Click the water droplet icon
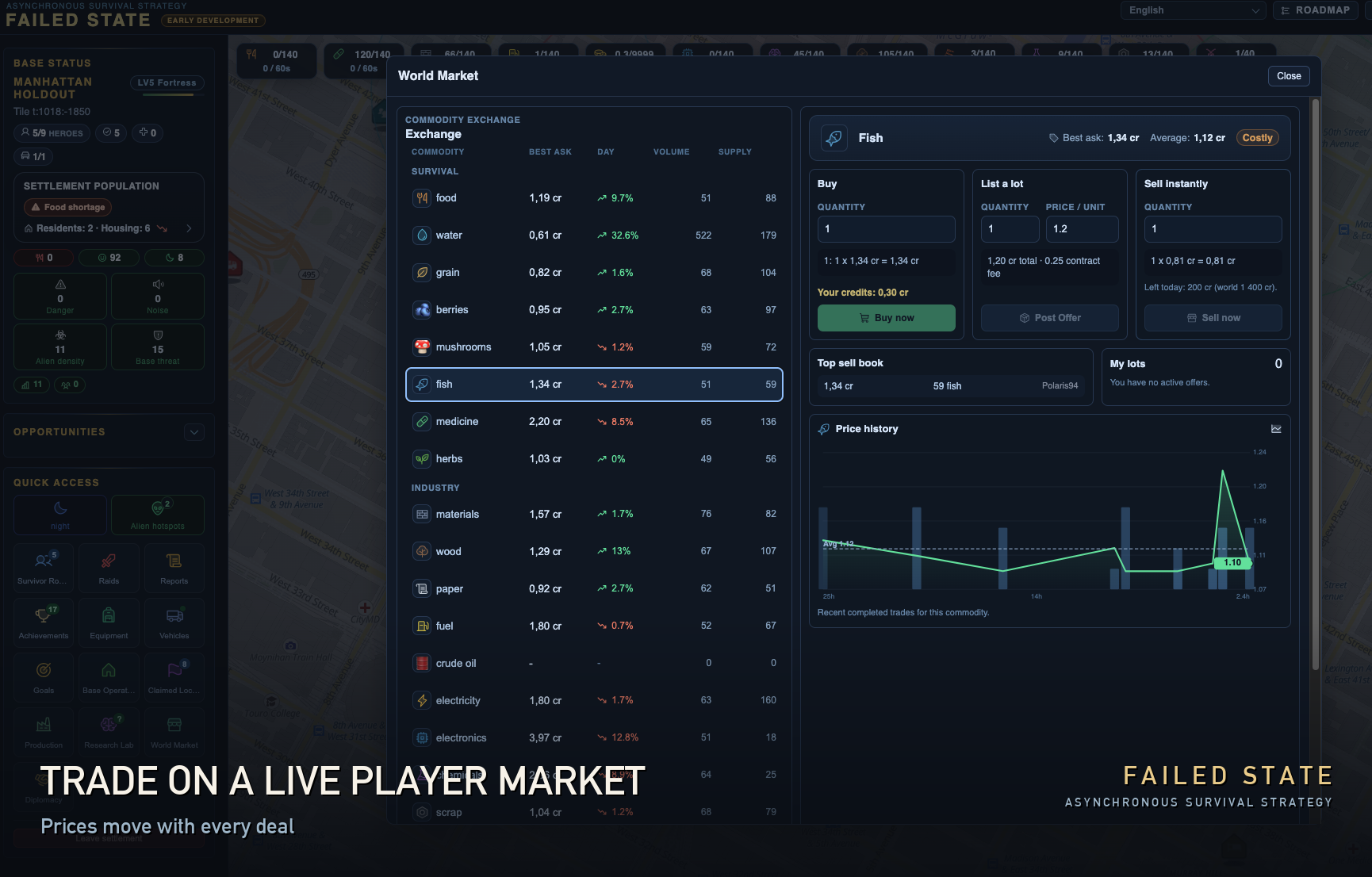Viewport: 1372px width, 877px height. click(x=422, y=236)
